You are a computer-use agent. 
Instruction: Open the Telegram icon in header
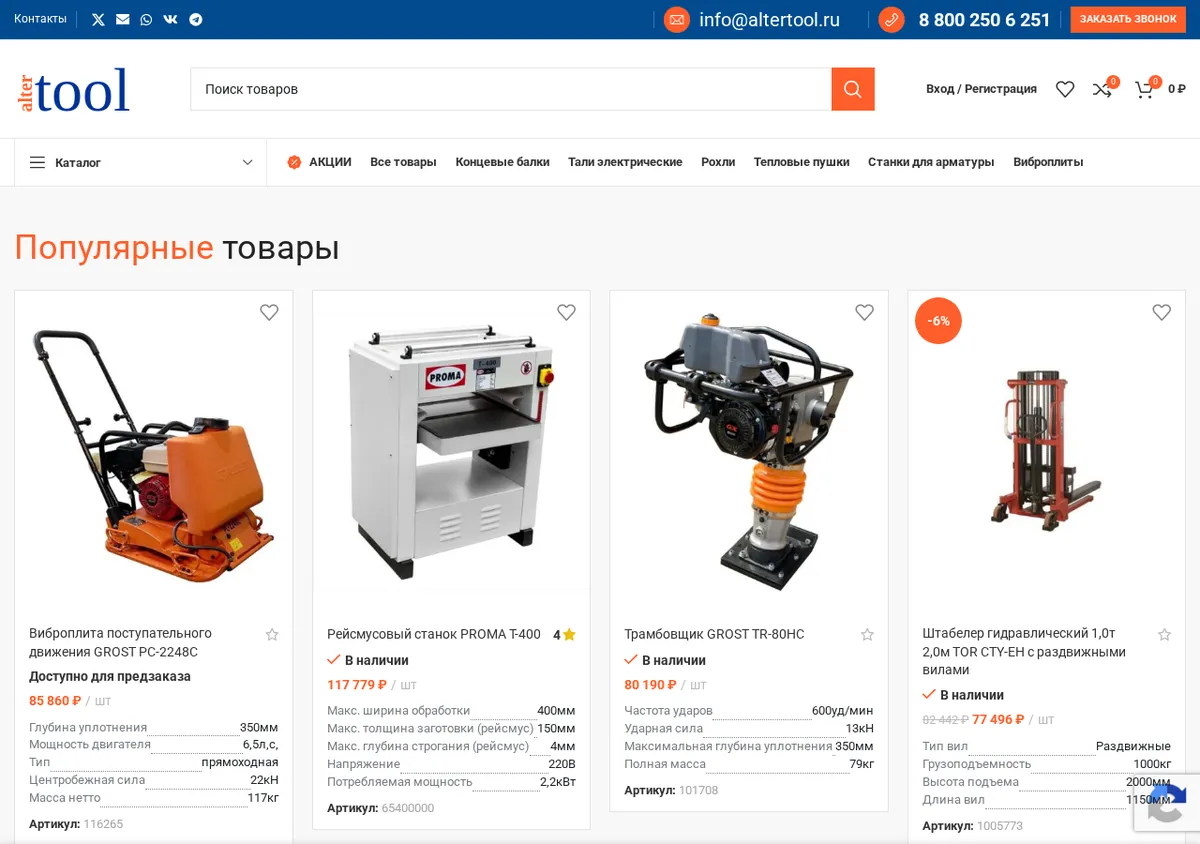[196, 19]
